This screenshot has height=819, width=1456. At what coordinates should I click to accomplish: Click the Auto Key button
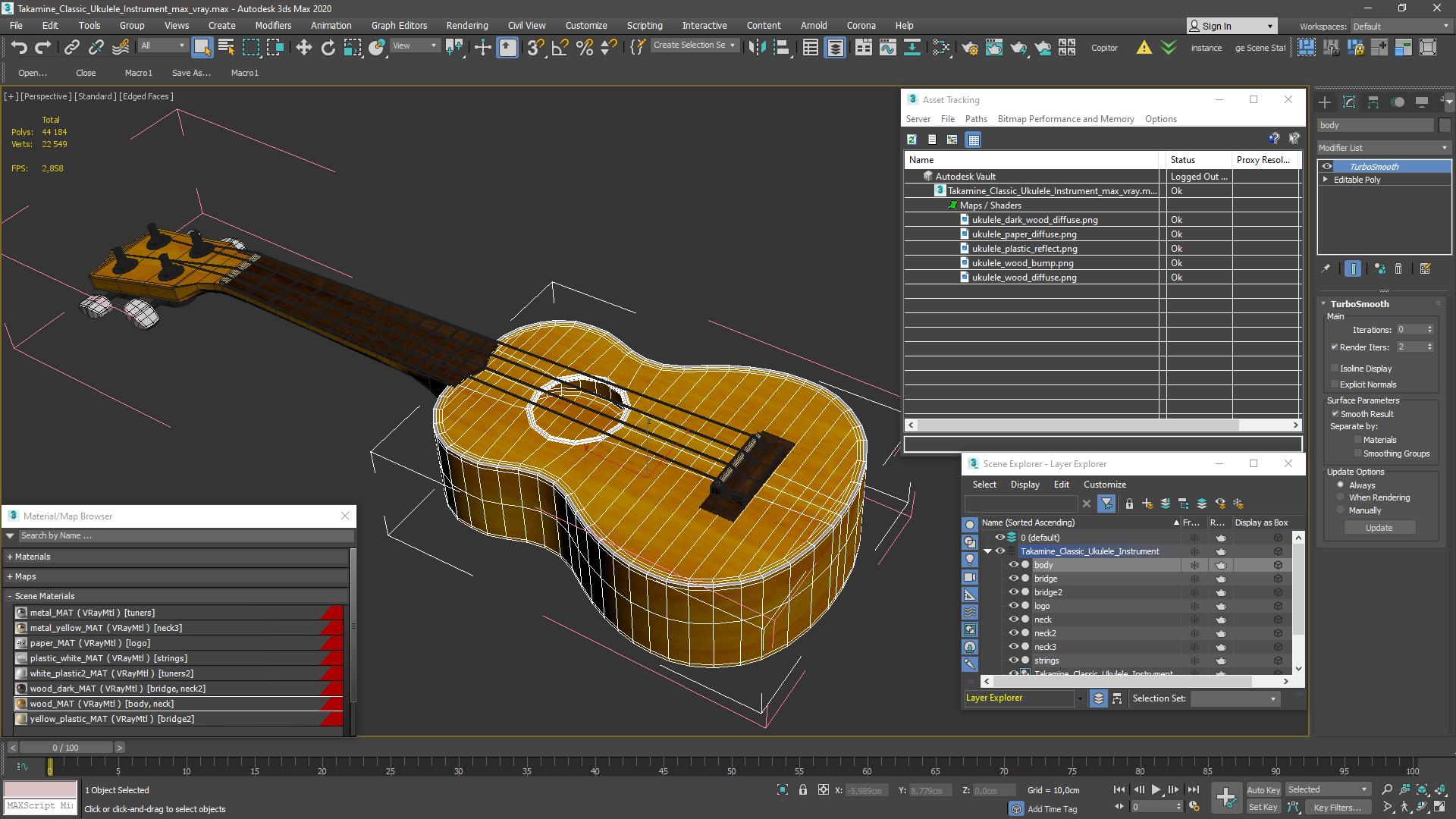click(x=1263, y=789)
